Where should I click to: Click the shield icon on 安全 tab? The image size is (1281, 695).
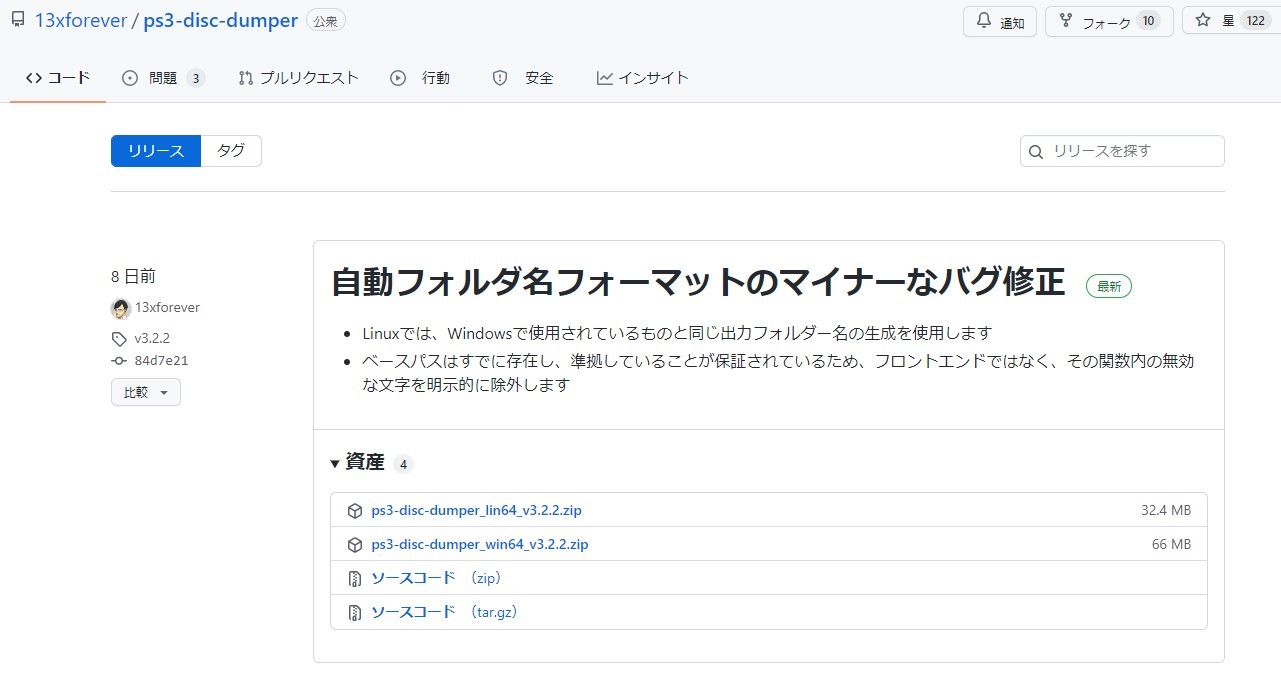tap(500, 78)
